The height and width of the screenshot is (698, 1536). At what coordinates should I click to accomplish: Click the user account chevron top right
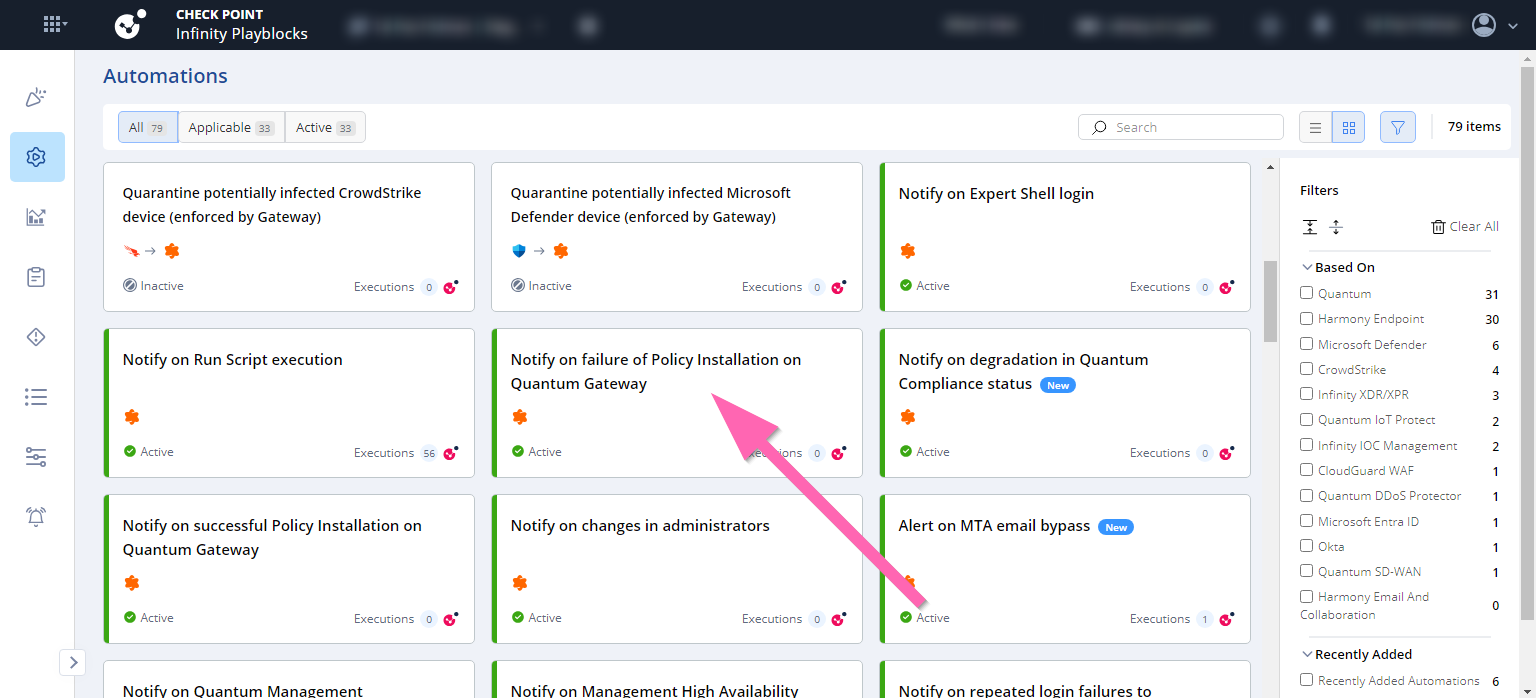pyautogui.click(x=1512, y=25)
